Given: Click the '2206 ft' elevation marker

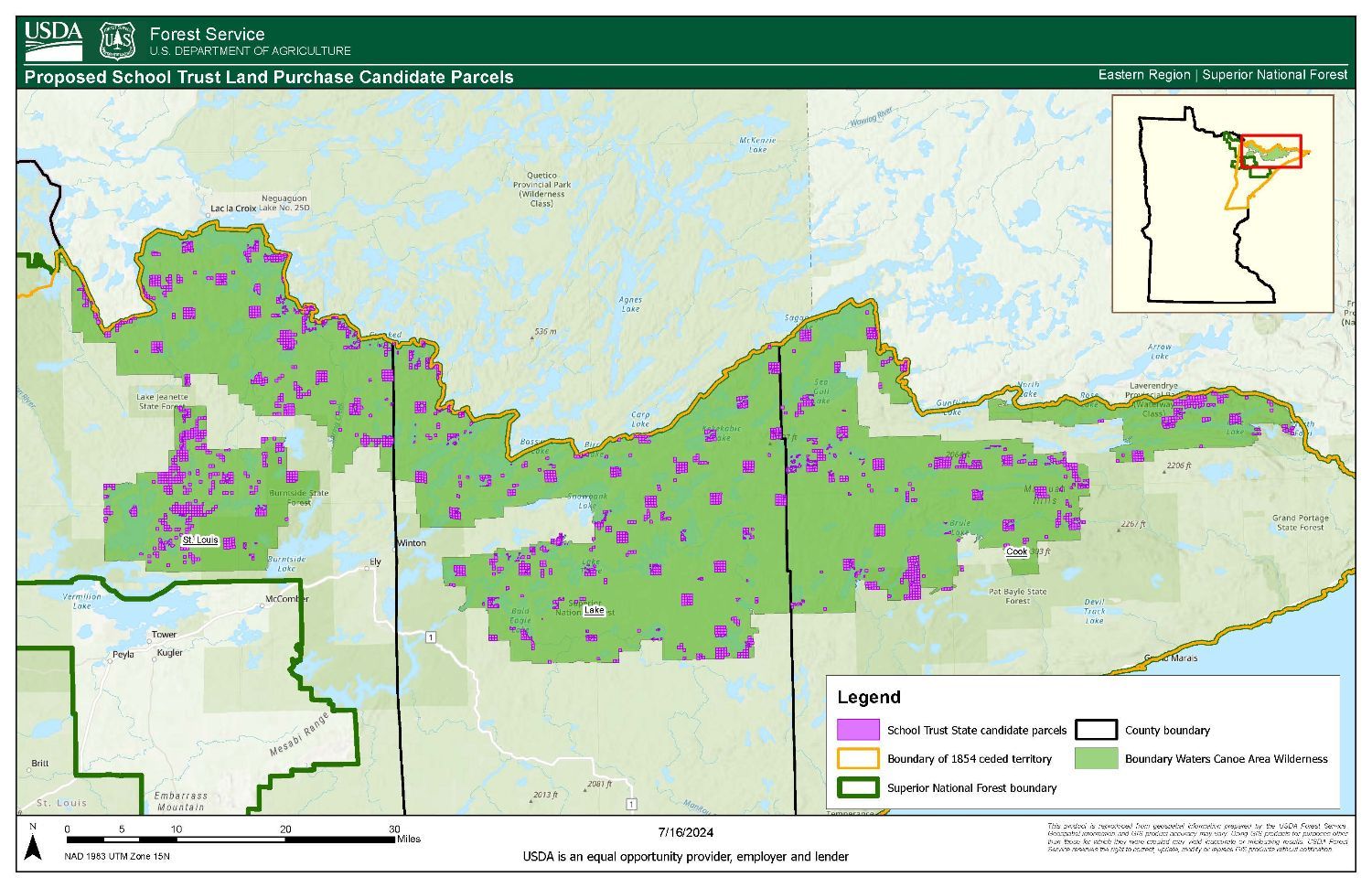Looking at the screenshot, I should [x=1177, y=465].
